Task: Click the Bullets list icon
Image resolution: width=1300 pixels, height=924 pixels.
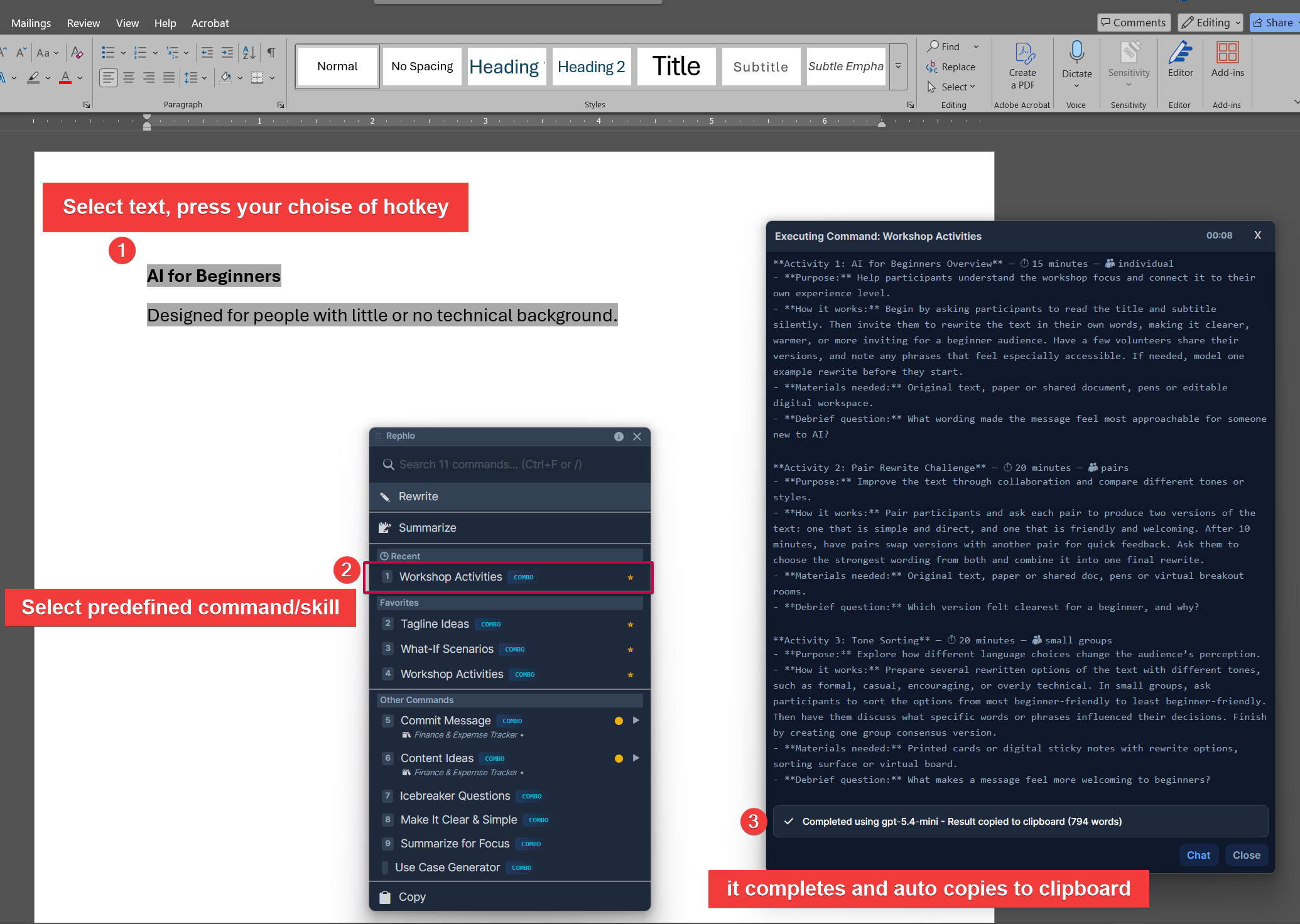Action: point(108,53)
